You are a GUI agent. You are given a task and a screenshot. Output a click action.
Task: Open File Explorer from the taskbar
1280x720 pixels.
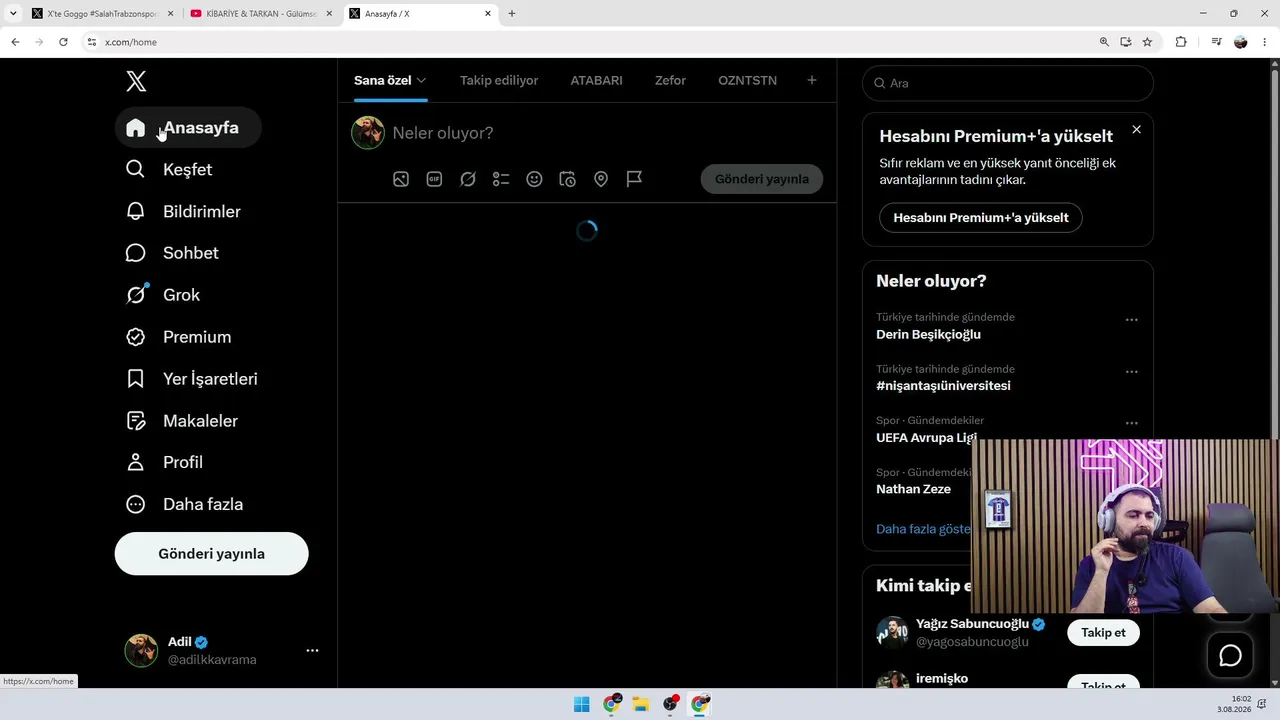[640, 705]
